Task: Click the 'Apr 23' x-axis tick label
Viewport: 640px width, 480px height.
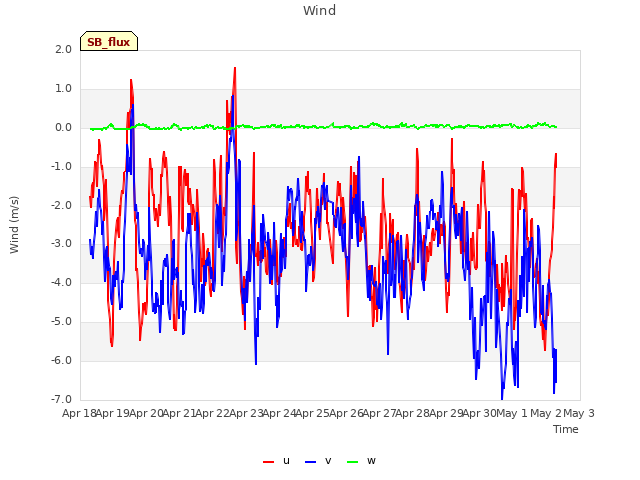Action: (x=246, y=413)
